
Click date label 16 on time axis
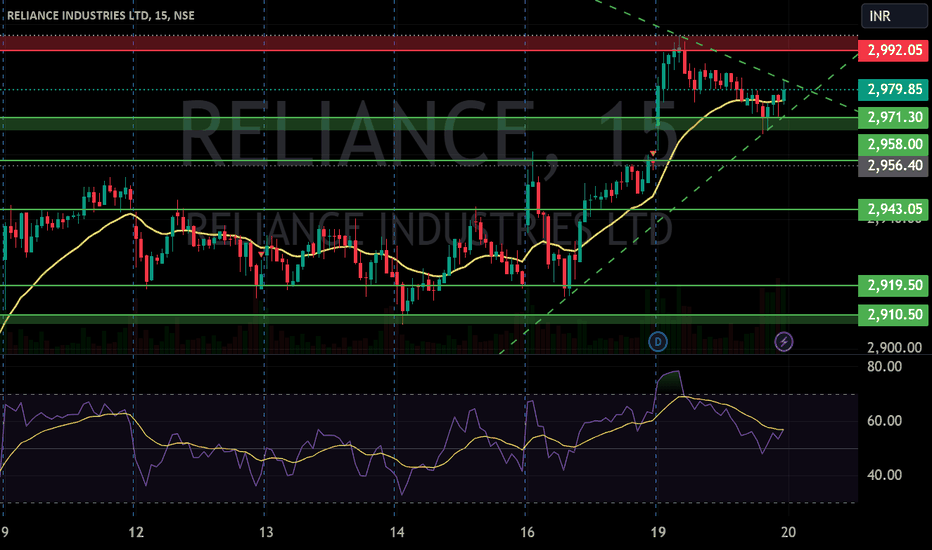[527, 532]
